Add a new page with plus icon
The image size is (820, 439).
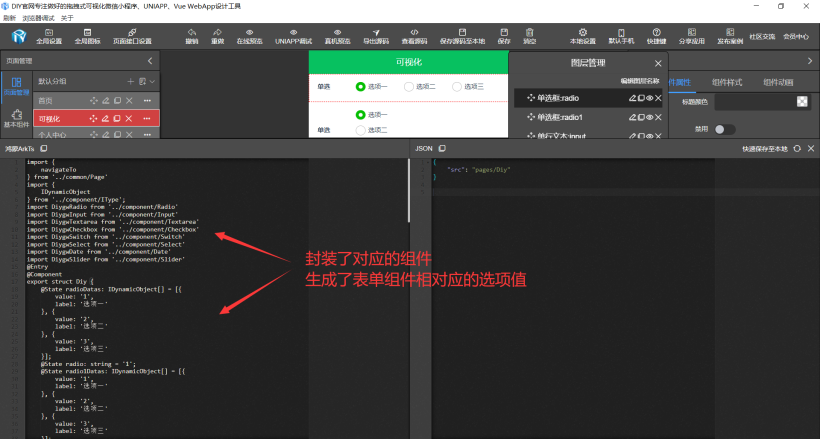130,81
